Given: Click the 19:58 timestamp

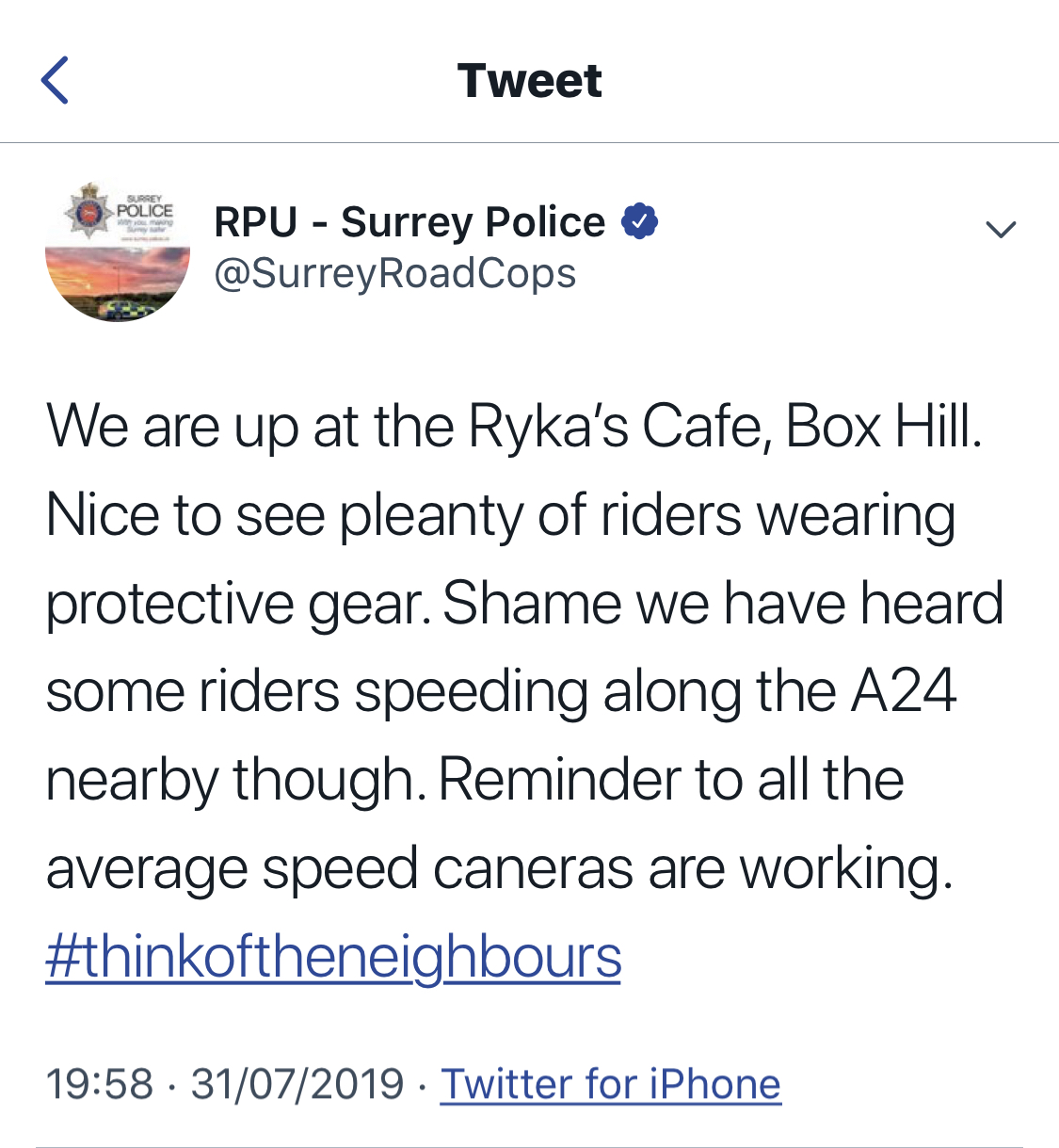Looking at the screenshot, I should [x=100, y=1084].
